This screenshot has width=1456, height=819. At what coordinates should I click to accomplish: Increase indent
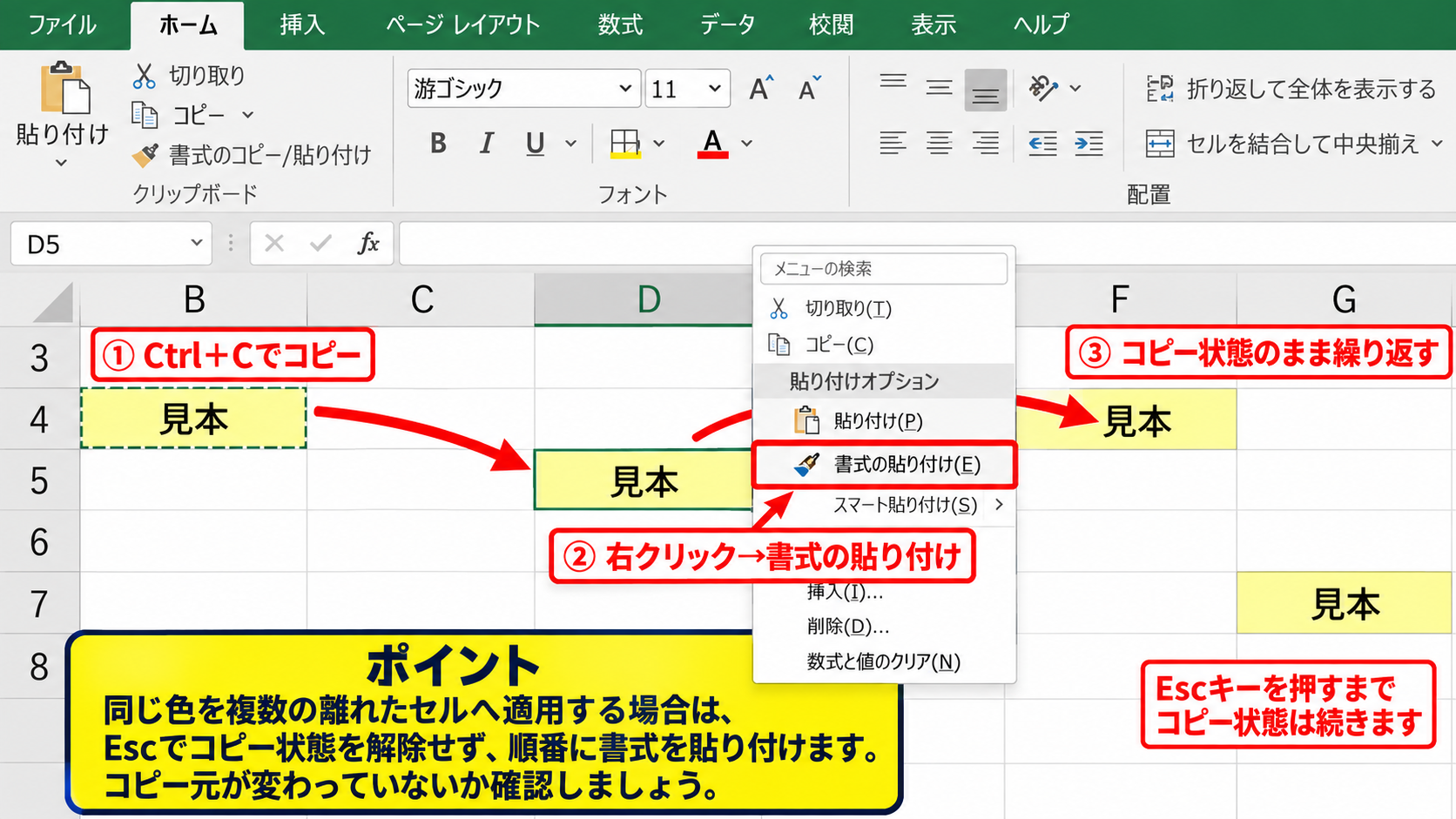tap(1089, 143)
